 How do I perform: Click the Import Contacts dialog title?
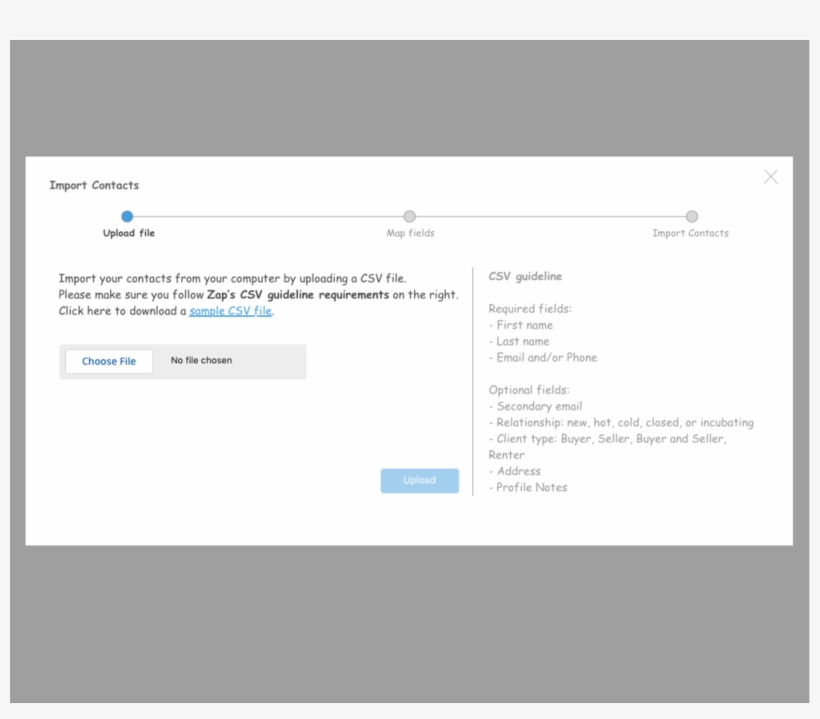pos(94,185)
